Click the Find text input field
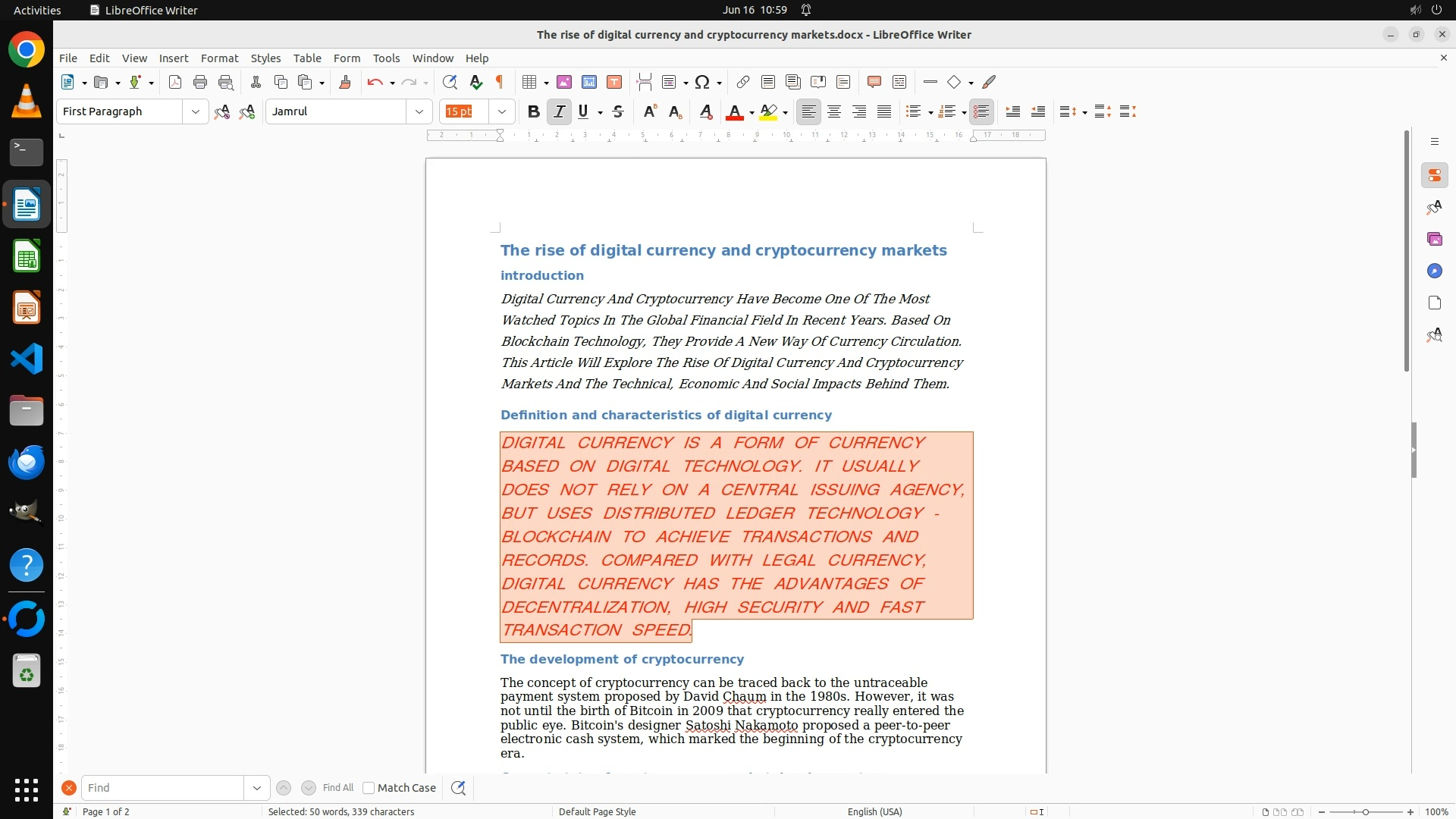Screen dimensions: 1456x819 click(x=162, y=788)
